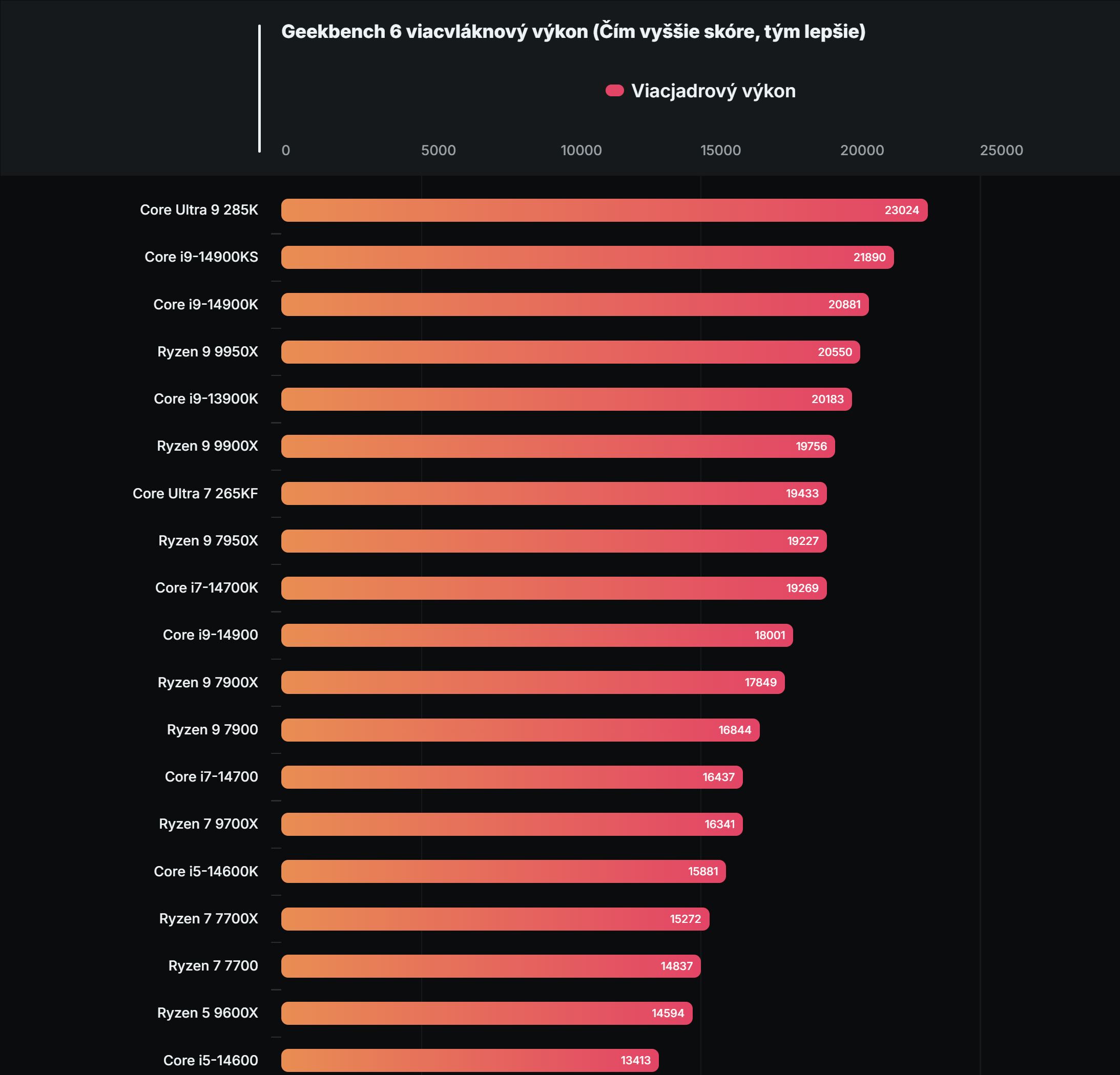The height and width of the screenshot is (1075, 1120).
Task: Click the Core i9-14900K row label
Action: click(206, 304)
